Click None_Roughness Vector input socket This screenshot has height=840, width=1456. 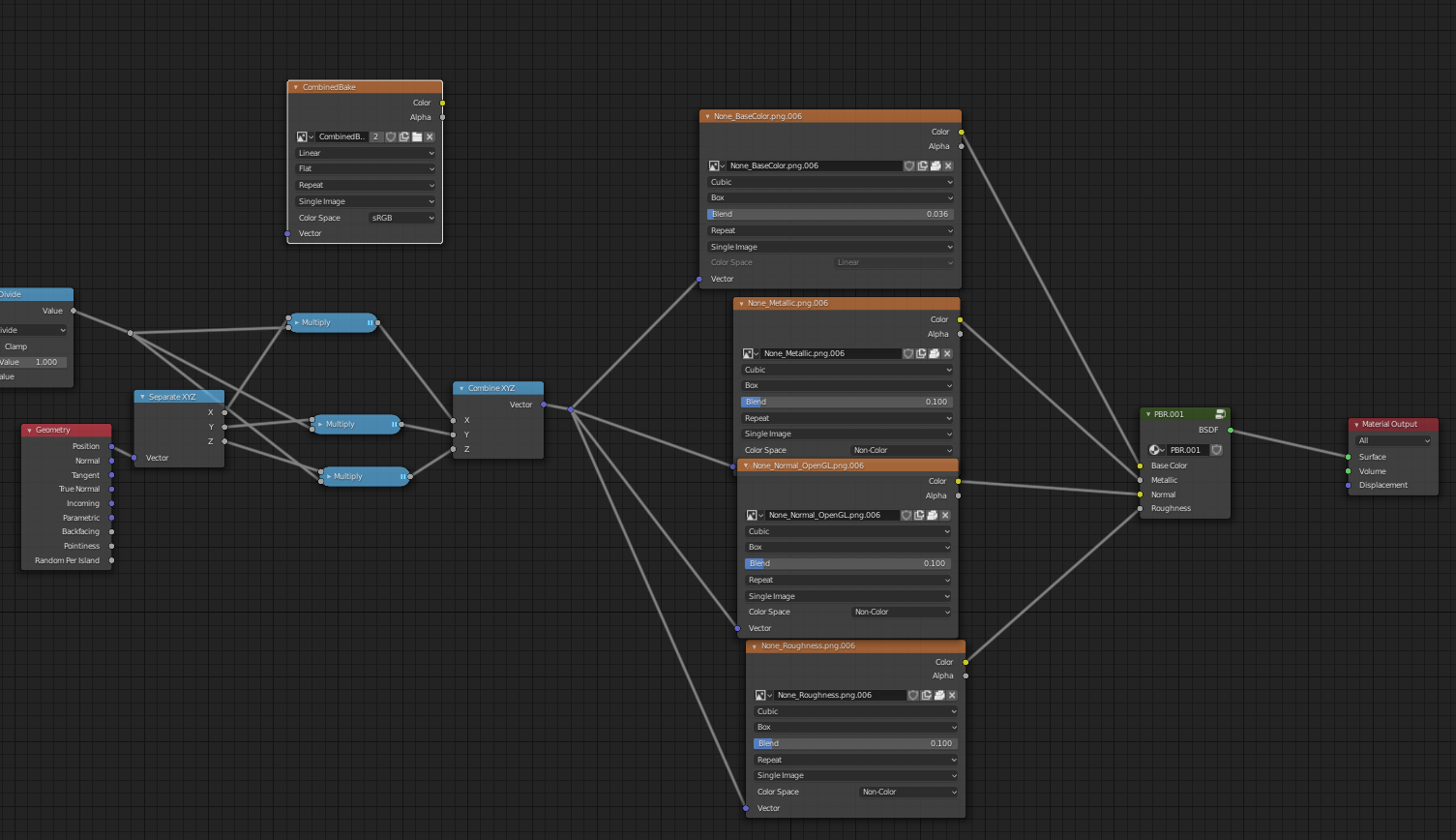[746, 808]
